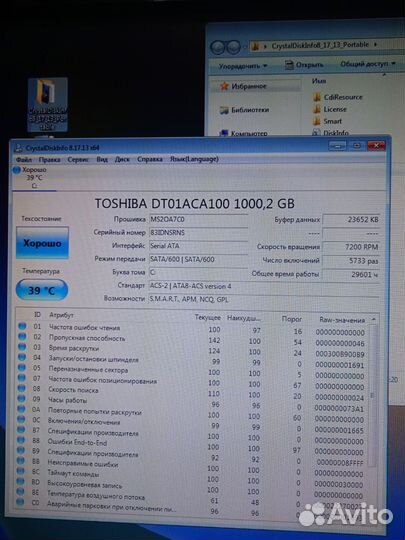
Task: Click the Число включений value 5733 раз
Action: tap(351, 261)
